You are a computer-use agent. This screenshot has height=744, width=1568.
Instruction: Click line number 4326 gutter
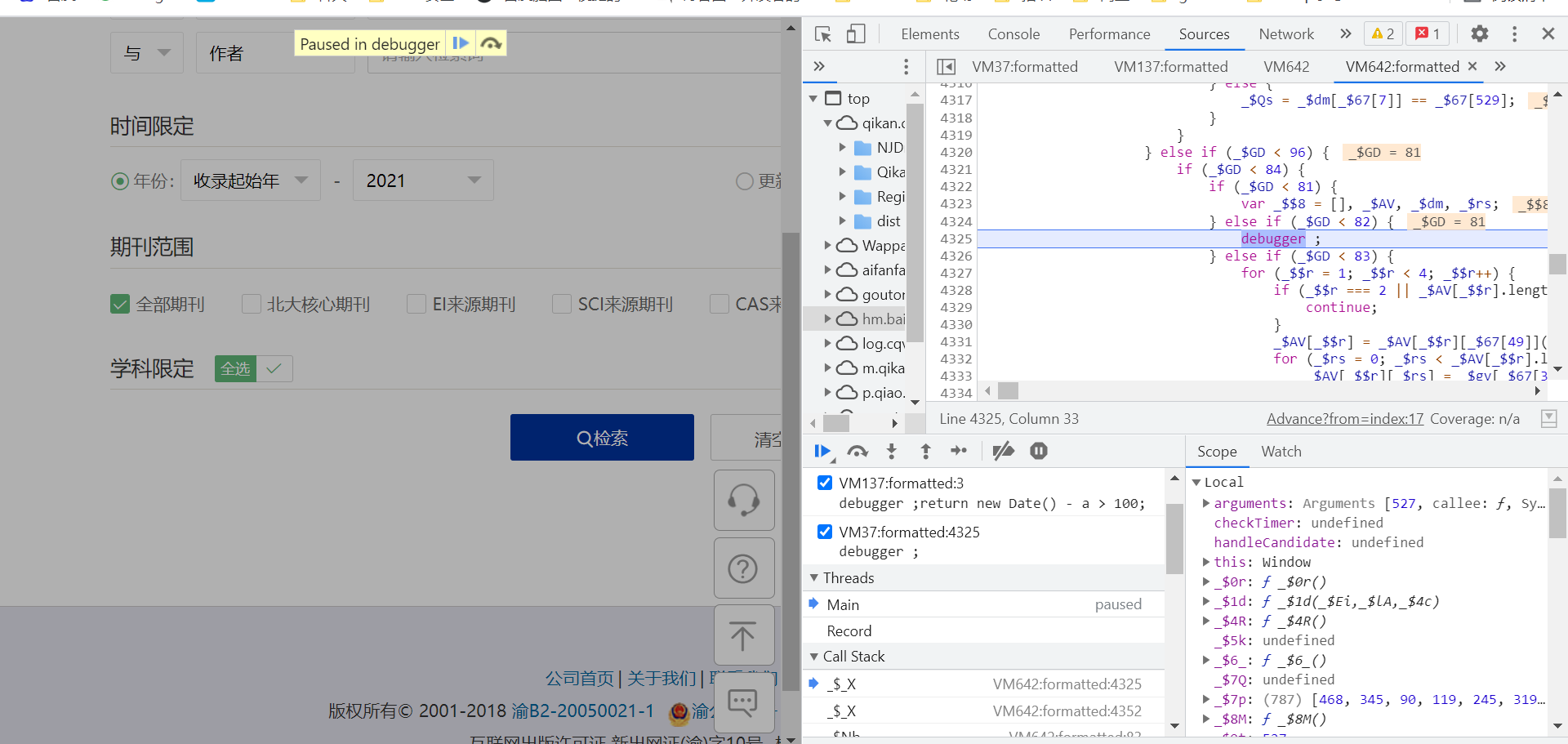tap(956, 256)
